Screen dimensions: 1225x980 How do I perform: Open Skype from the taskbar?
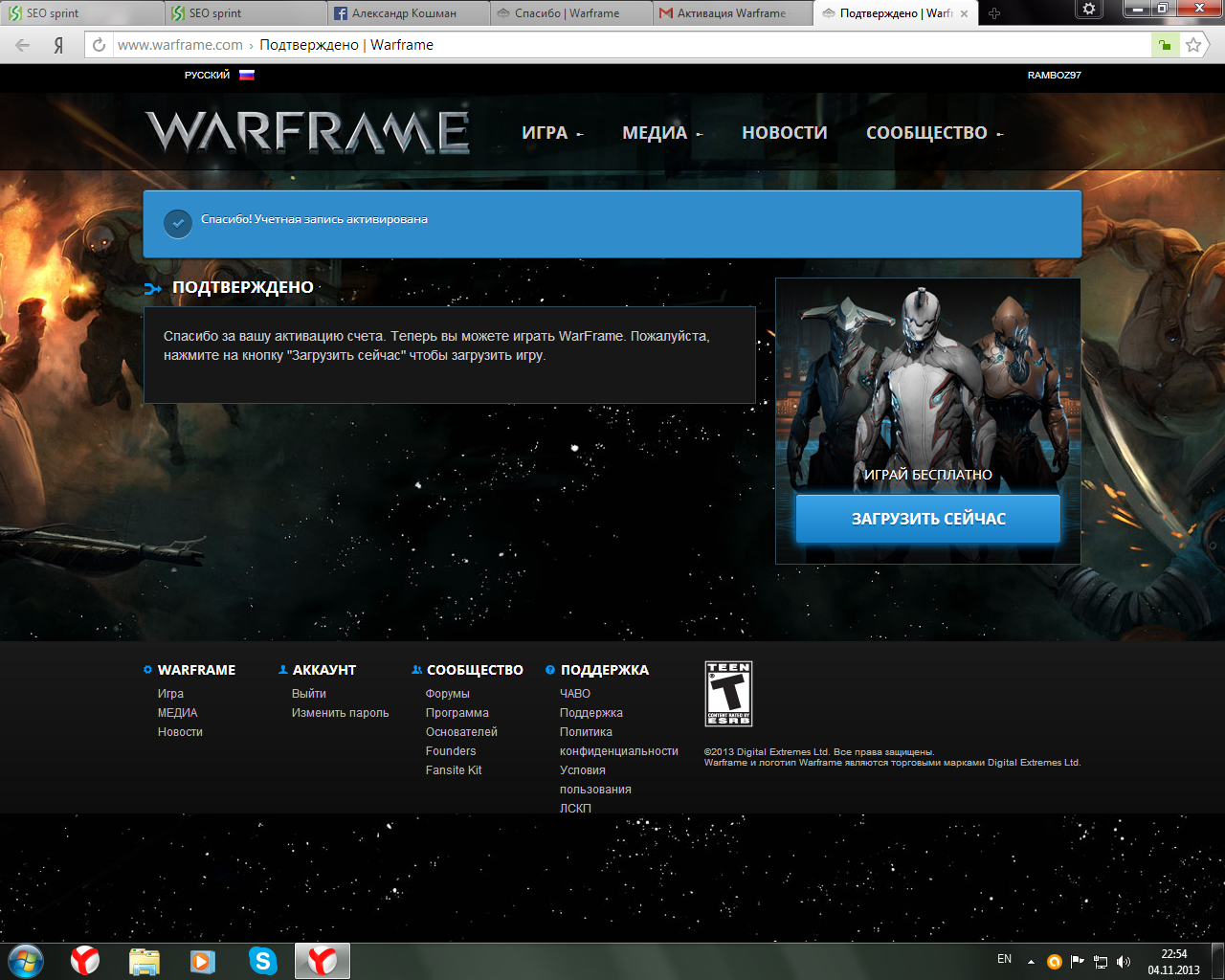pos(262,961)
